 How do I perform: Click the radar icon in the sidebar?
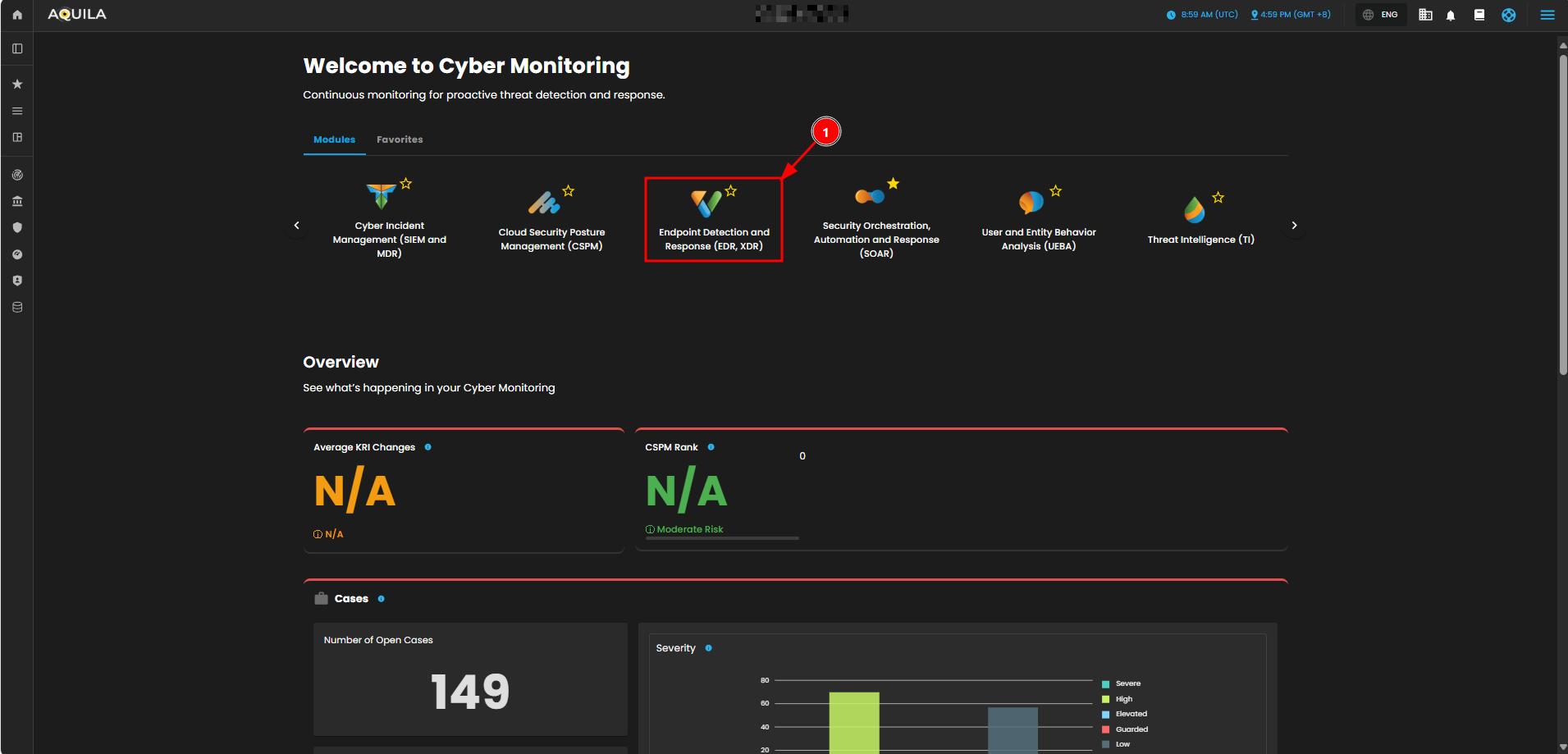(x=17, y=175)
